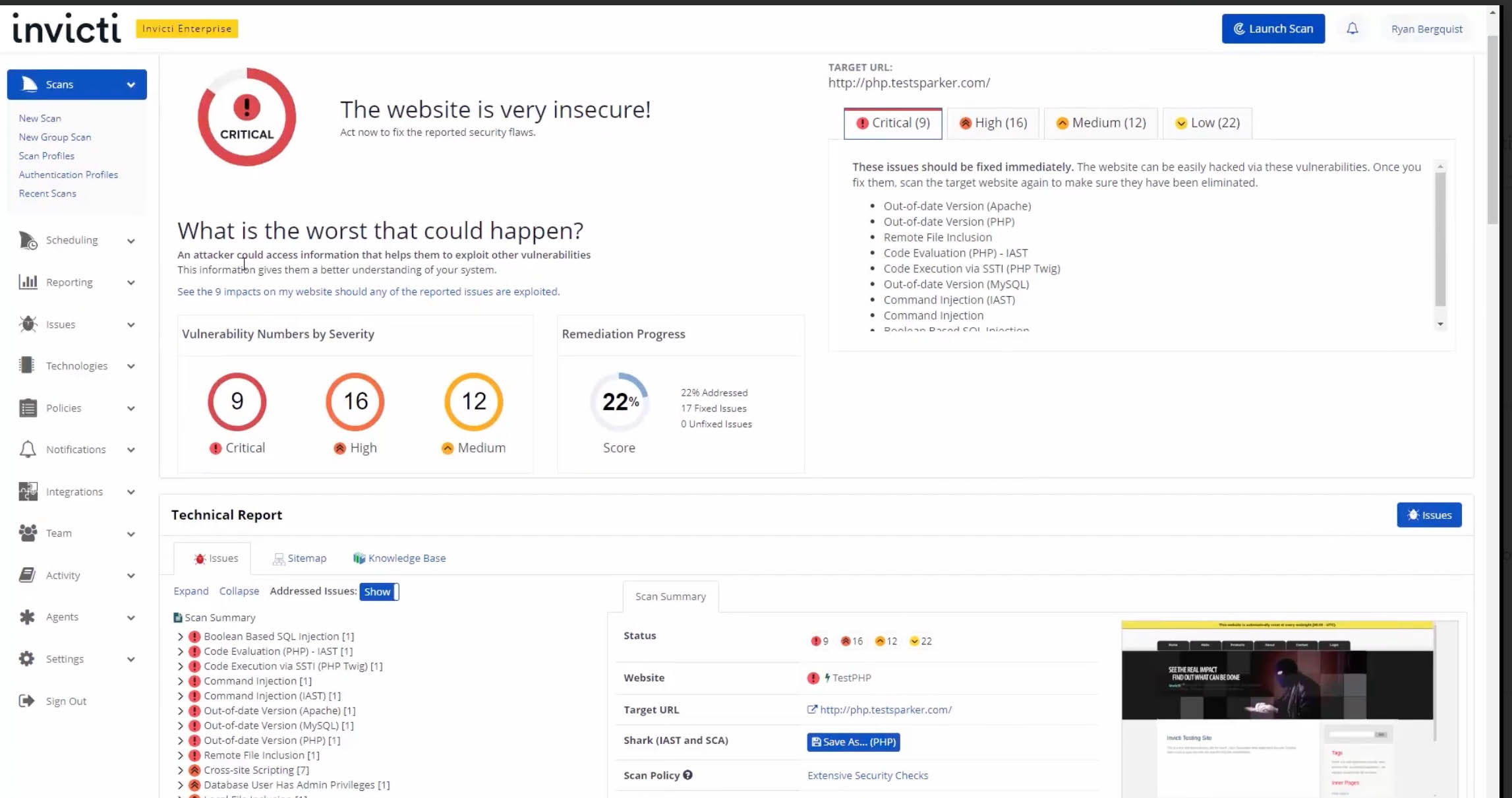Screen dimensions: 1512x798
Task: Select the Notifications bell icon in sidebar
Action: click(x=28, y=449)
